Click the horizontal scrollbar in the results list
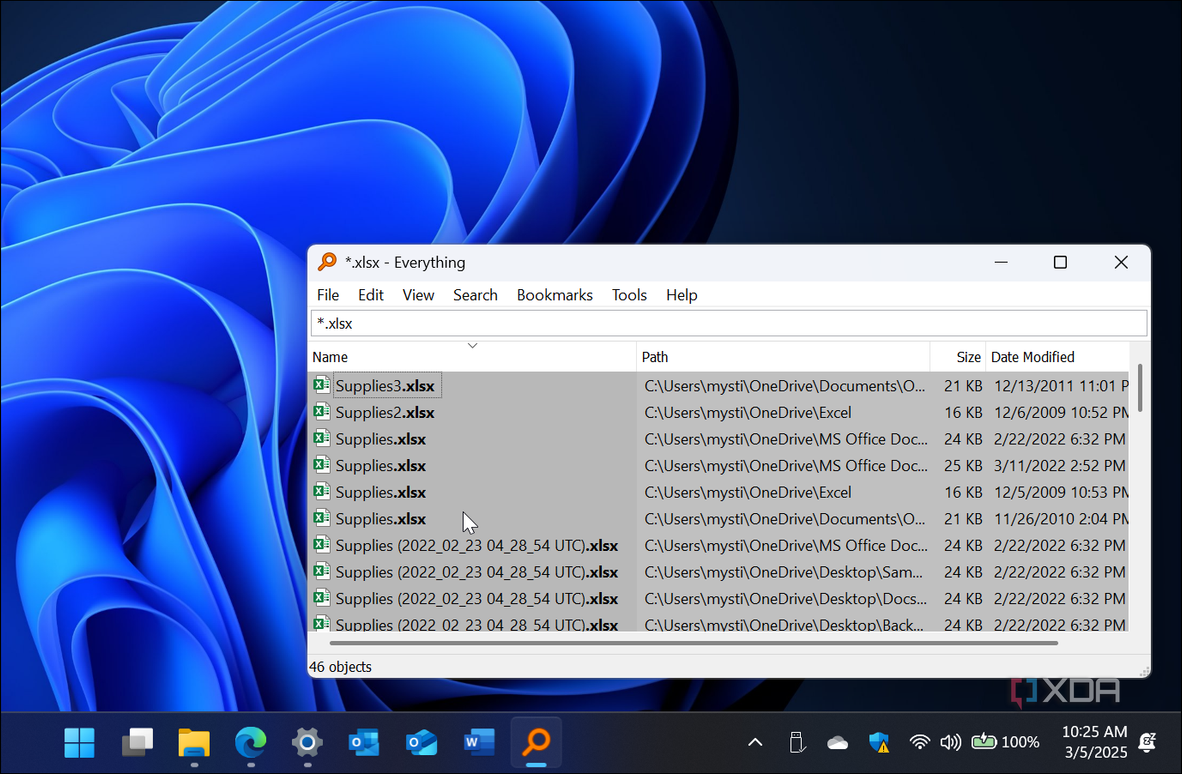Screen dimensions: 1182x774 (694, 643)
